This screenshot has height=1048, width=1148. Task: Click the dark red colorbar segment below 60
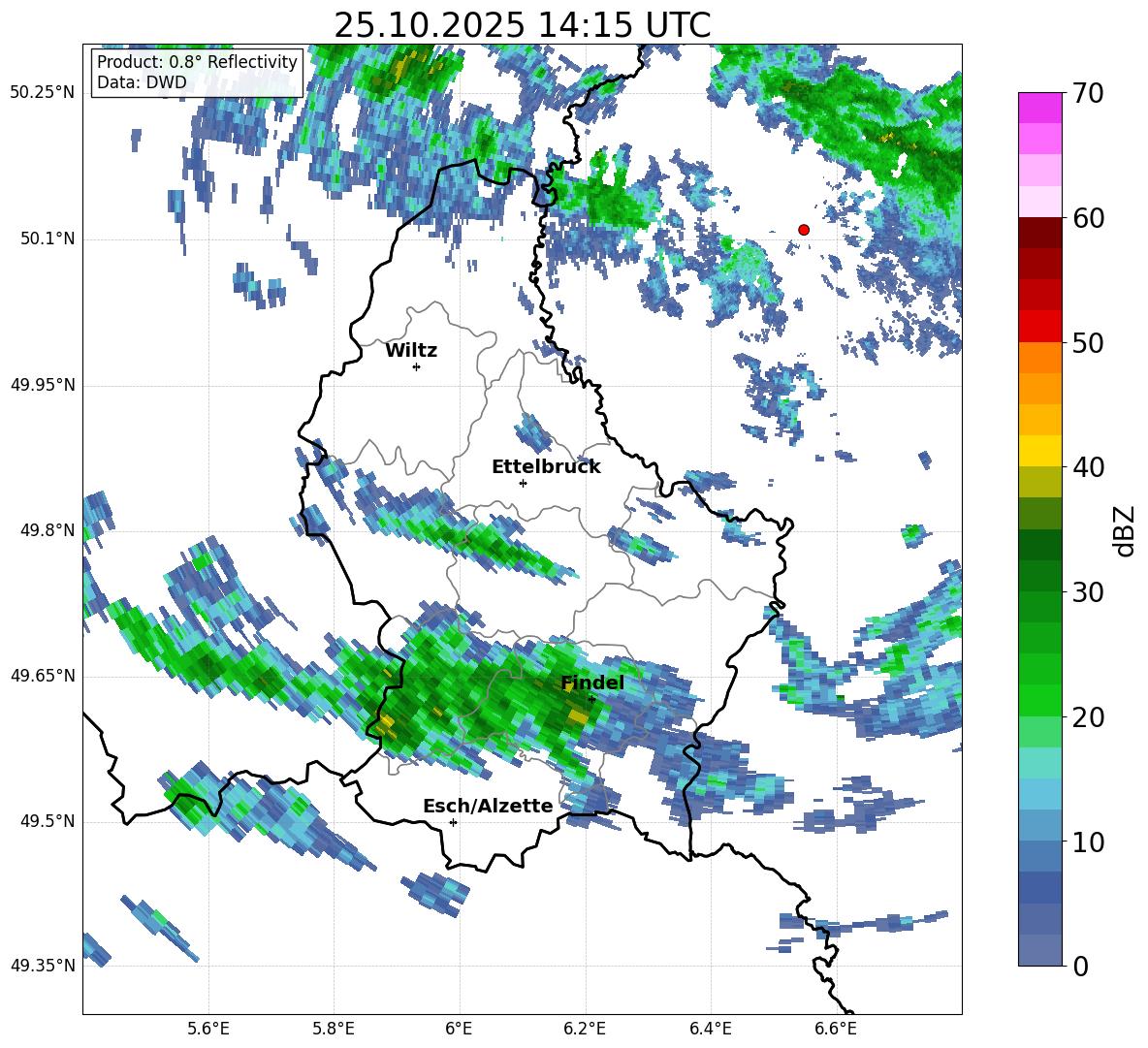(1039, 234)
